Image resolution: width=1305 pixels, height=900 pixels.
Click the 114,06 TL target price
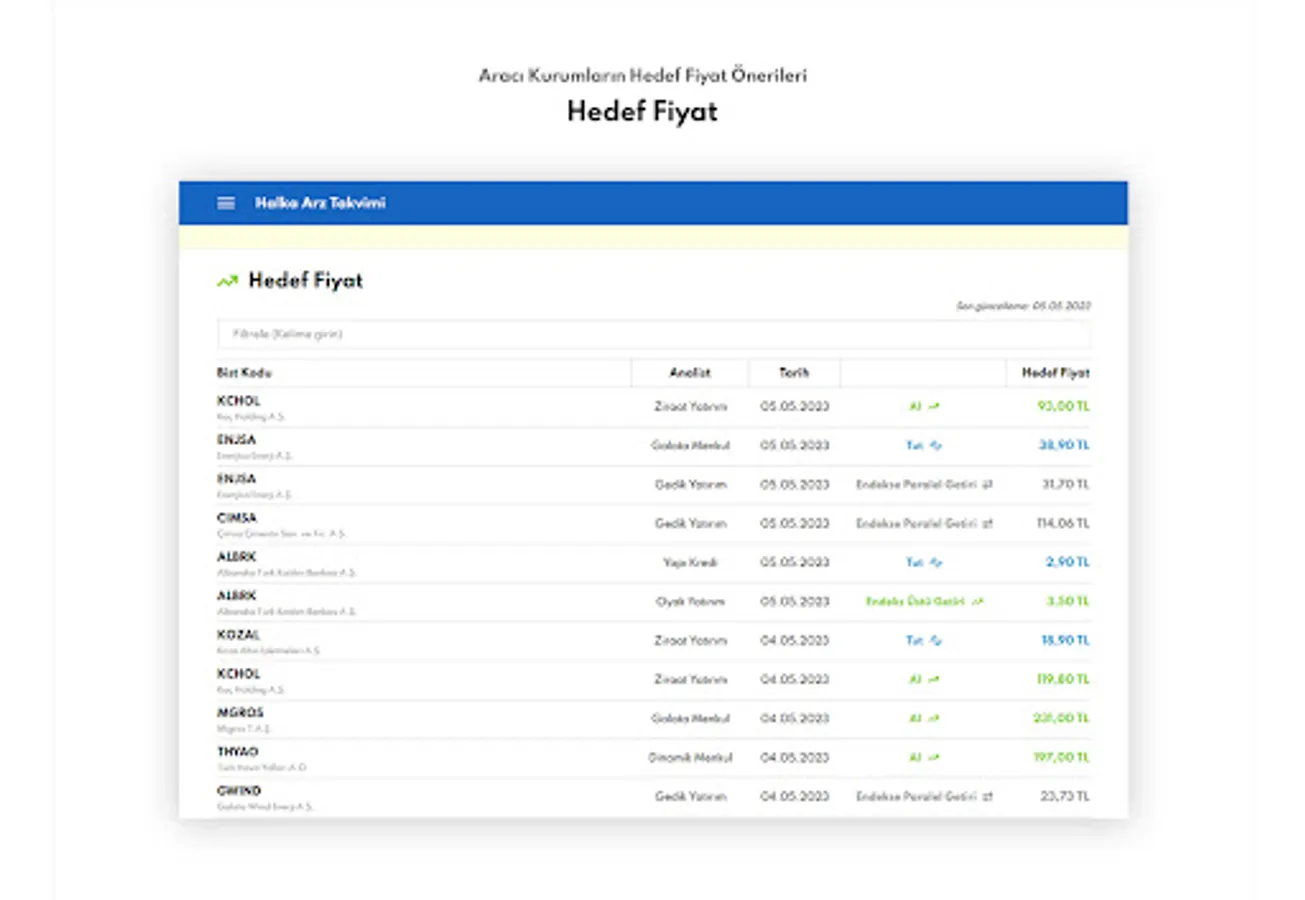click(1061, 524)
